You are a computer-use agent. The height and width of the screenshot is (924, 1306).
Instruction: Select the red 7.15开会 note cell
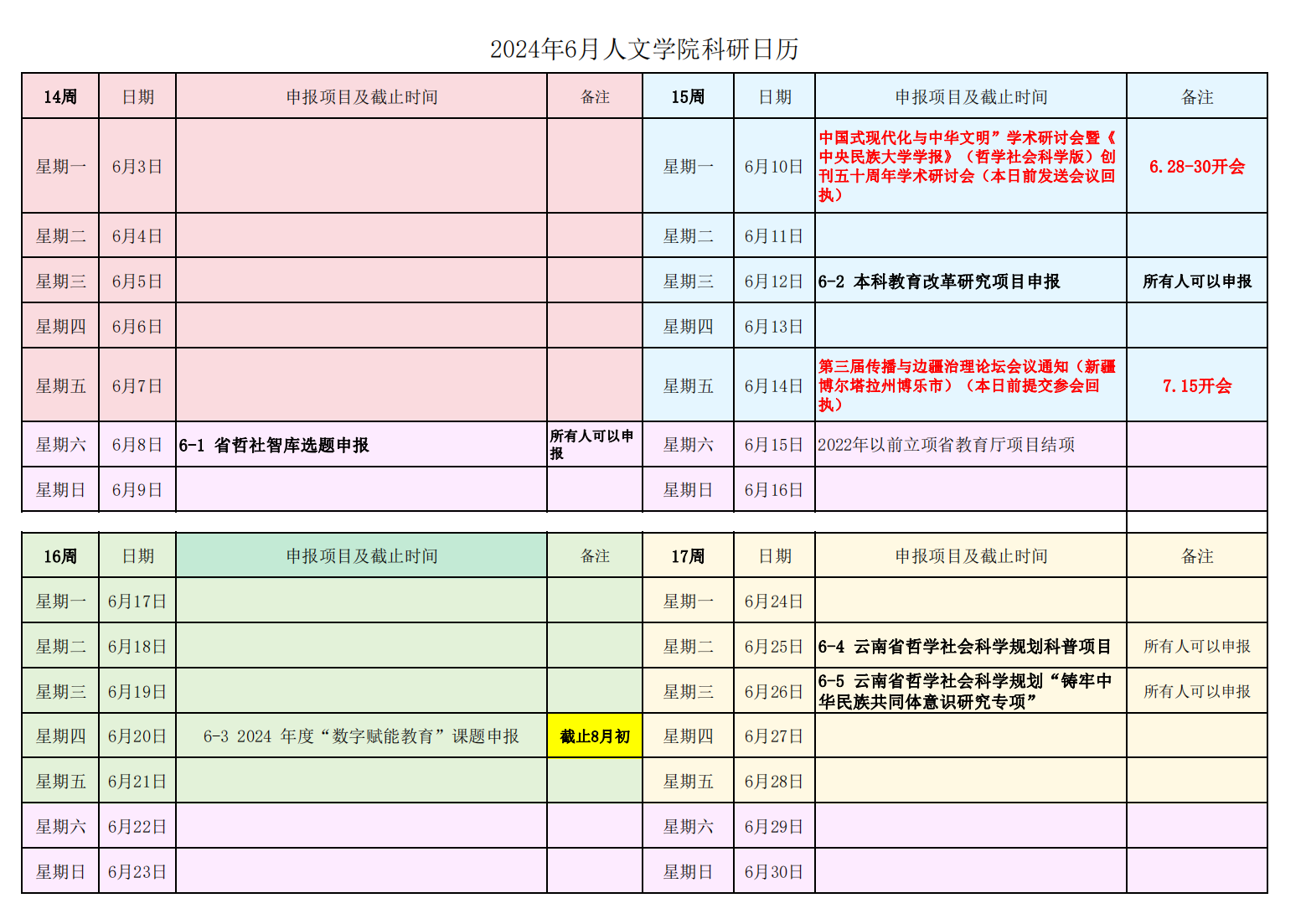(1196, 386)
